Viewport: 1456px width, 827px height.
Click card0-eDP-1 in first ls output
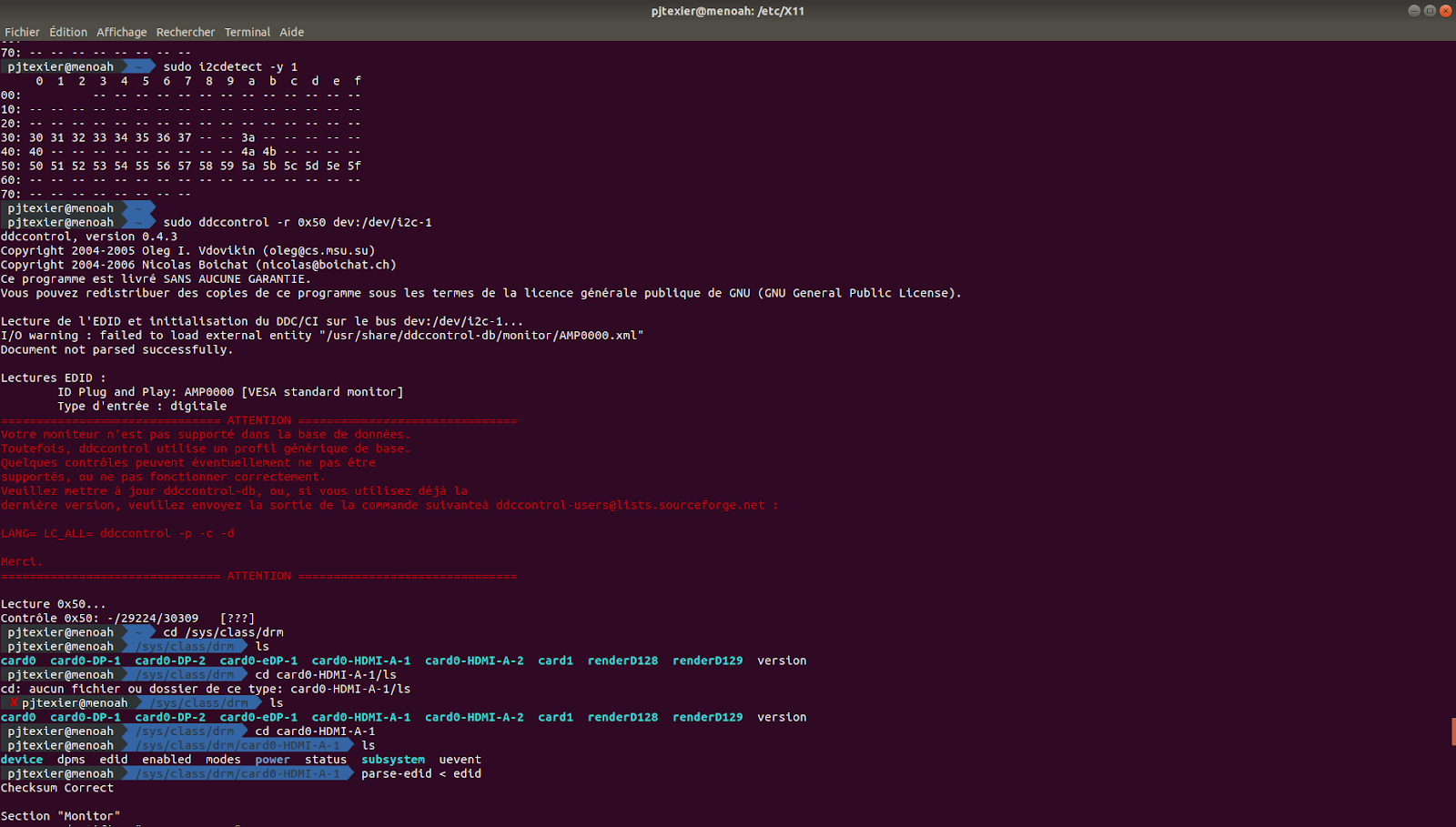click(x=258, y=661)
